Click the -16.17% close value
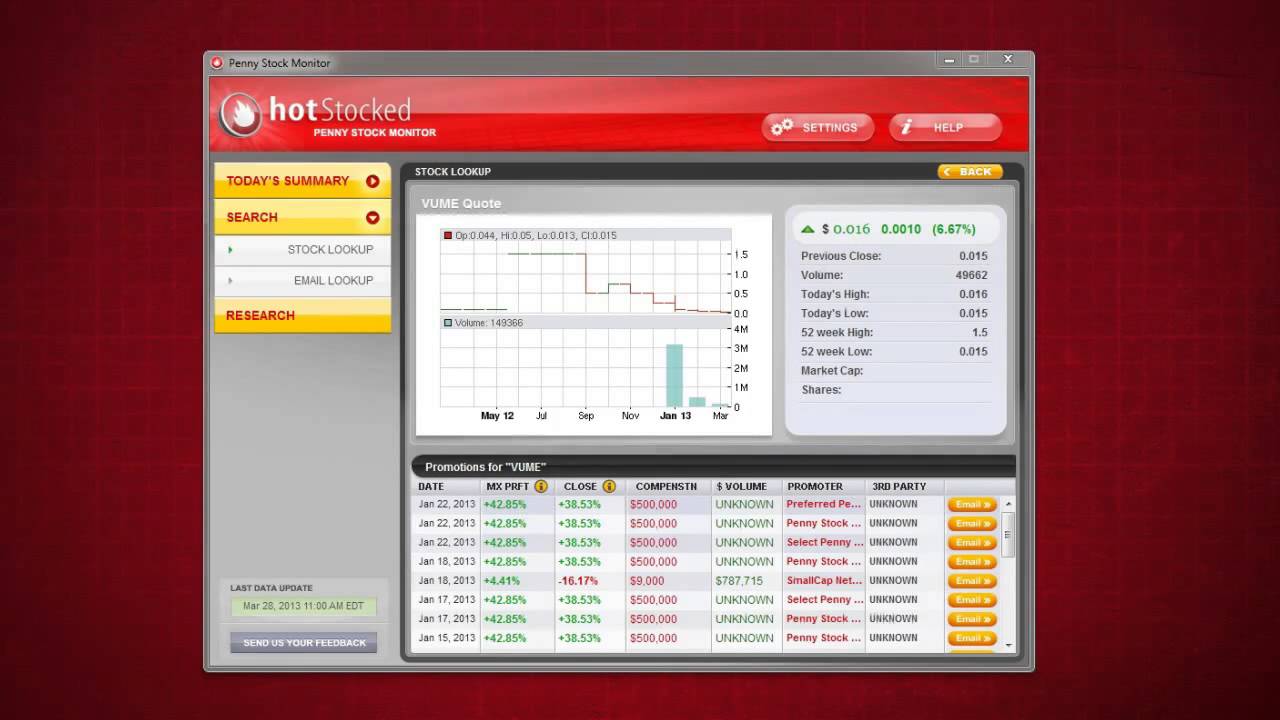 (x=578, y=581)
